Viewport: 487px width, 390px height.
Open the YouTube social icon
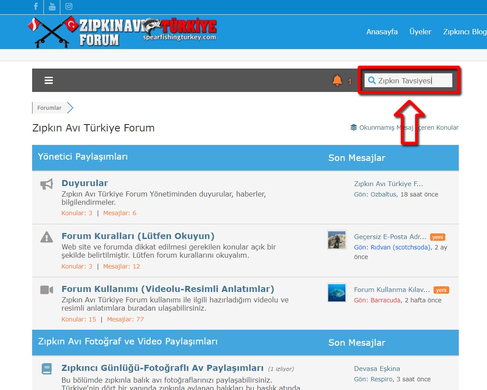tap(52, 6)
